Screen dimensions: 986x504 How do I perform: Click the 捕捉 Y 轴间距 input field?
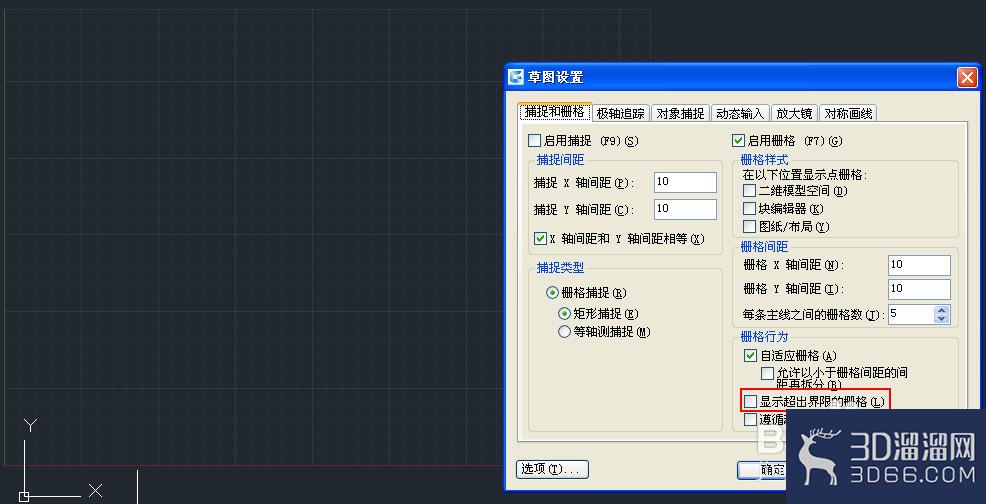click(685, 210)
